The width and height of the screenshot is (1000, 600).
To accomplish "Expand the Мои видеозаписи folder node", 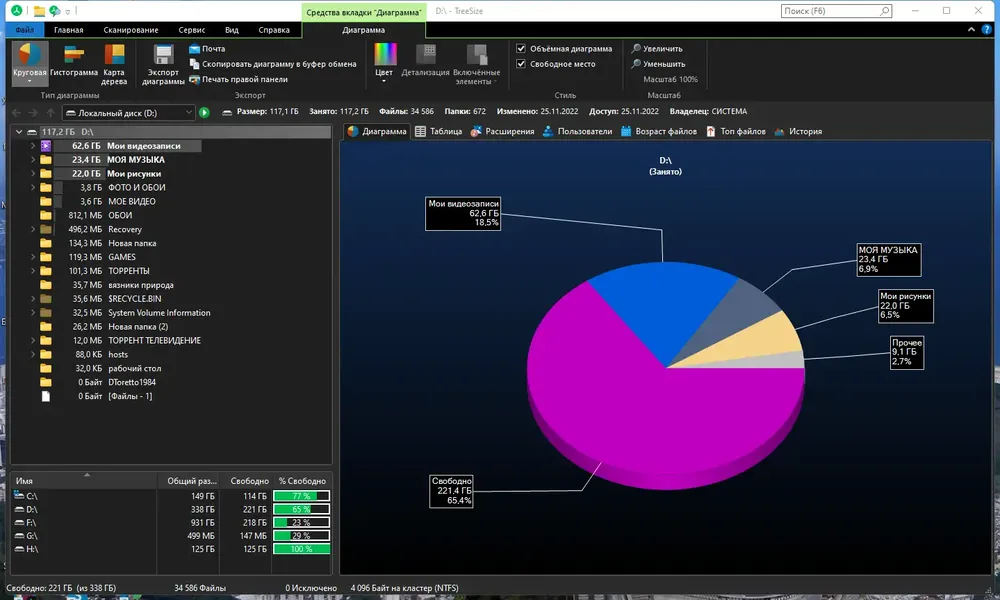I will pos(33,146).
